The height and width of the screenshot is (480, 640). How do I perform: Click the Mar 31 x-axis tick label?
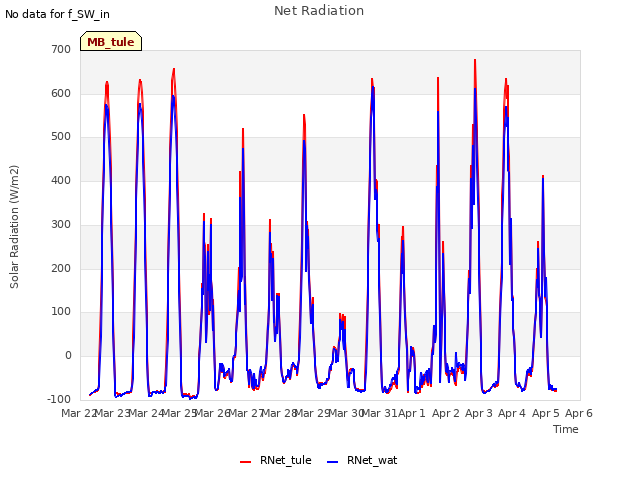click(x=379, y=413)
